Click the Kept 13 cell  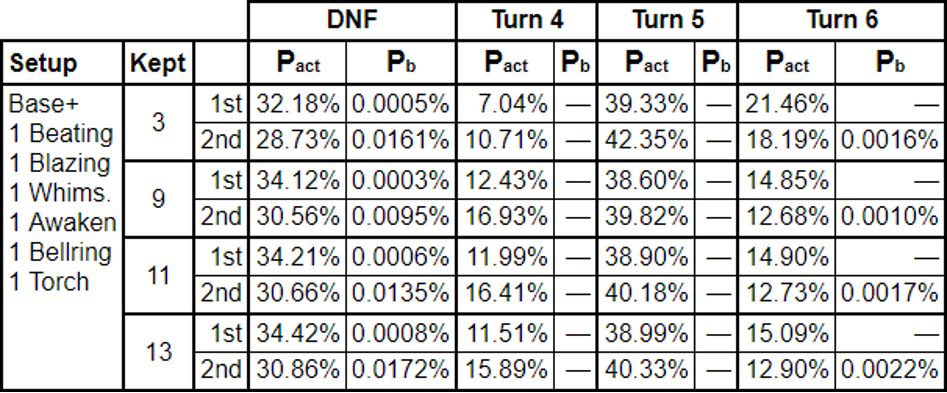(x=158, y=351)
